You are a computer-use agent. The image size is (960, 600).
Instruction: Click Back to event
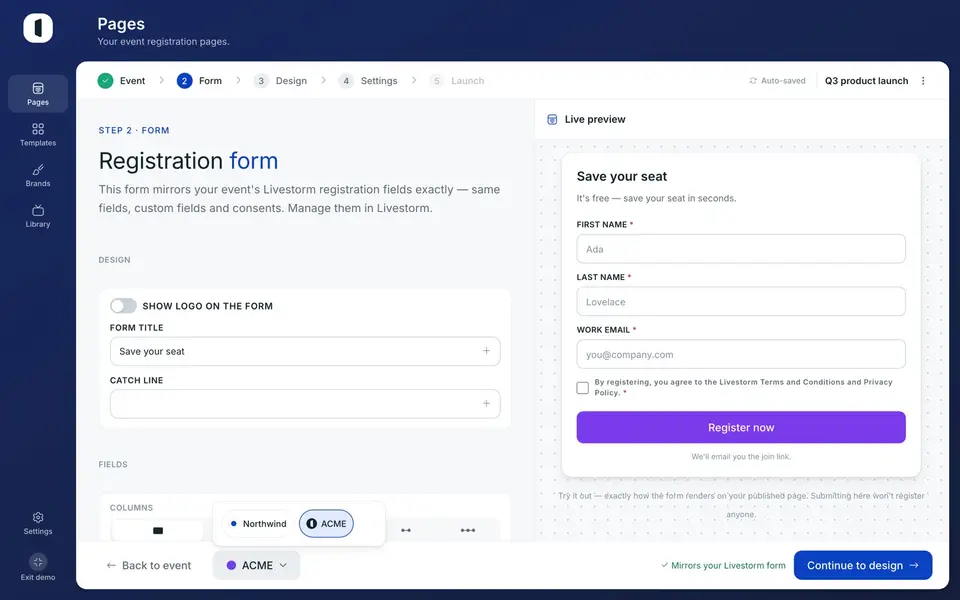click(x=149, y=565)
